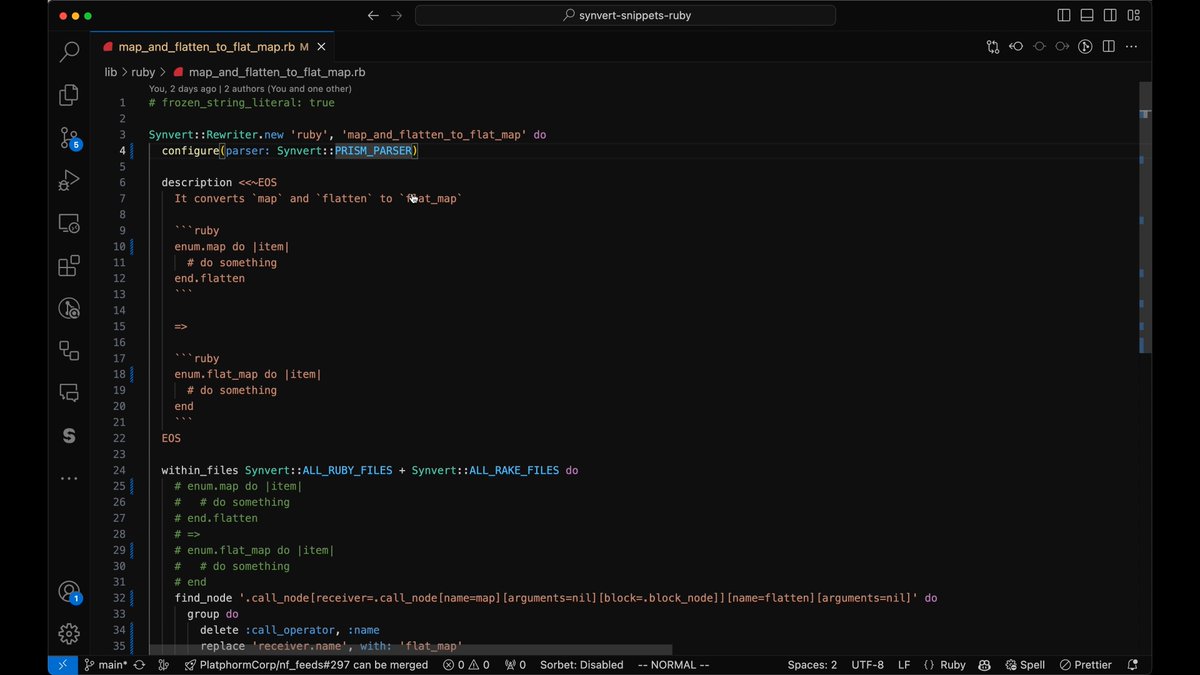This screenshot has width=1200, height=675.
Task: Show errors and warnings problems count
Action: (x=467, y=665)
